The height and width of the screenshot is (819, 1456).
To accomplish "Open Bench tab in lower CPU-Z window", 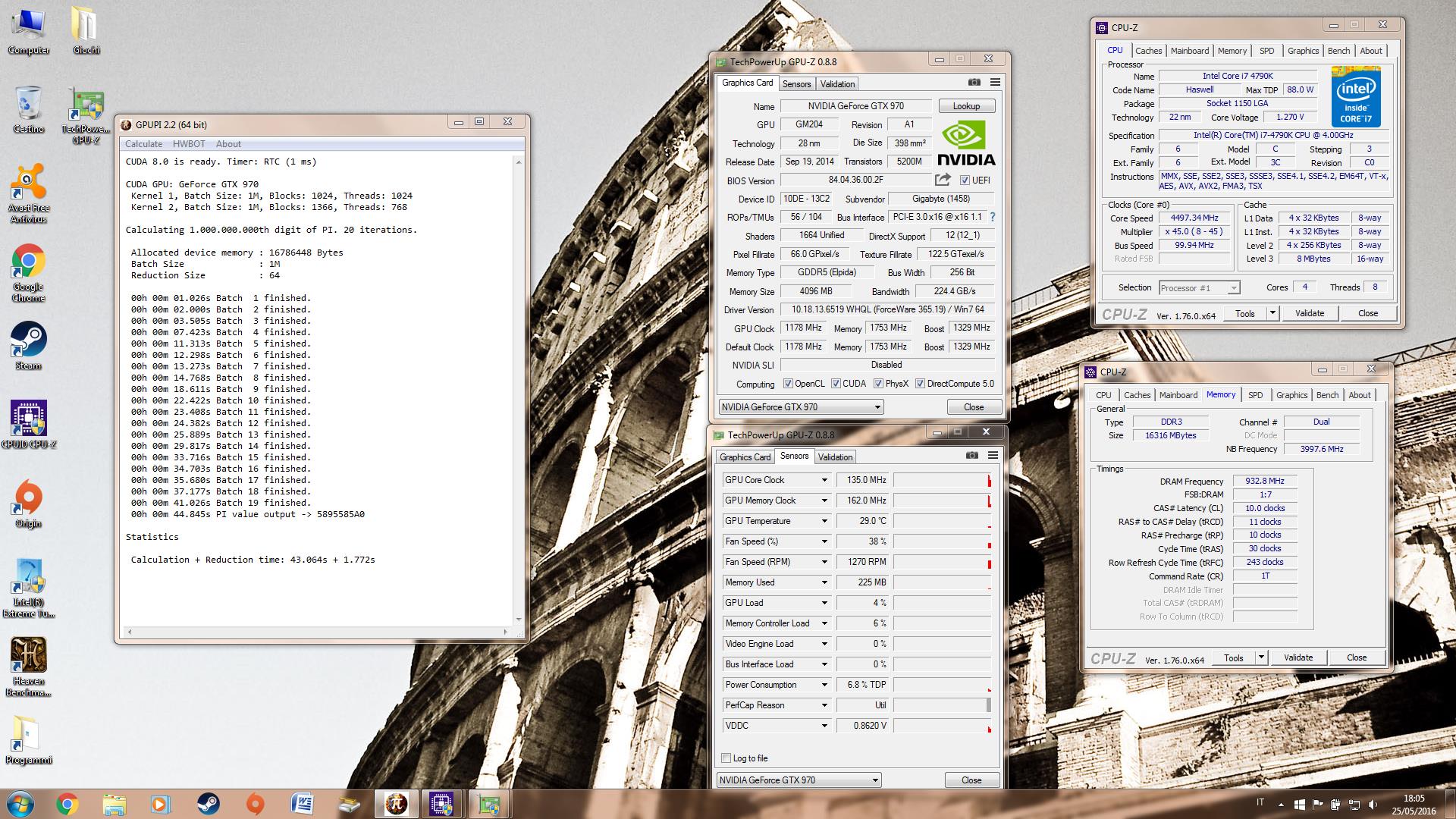I will 1327,395.
